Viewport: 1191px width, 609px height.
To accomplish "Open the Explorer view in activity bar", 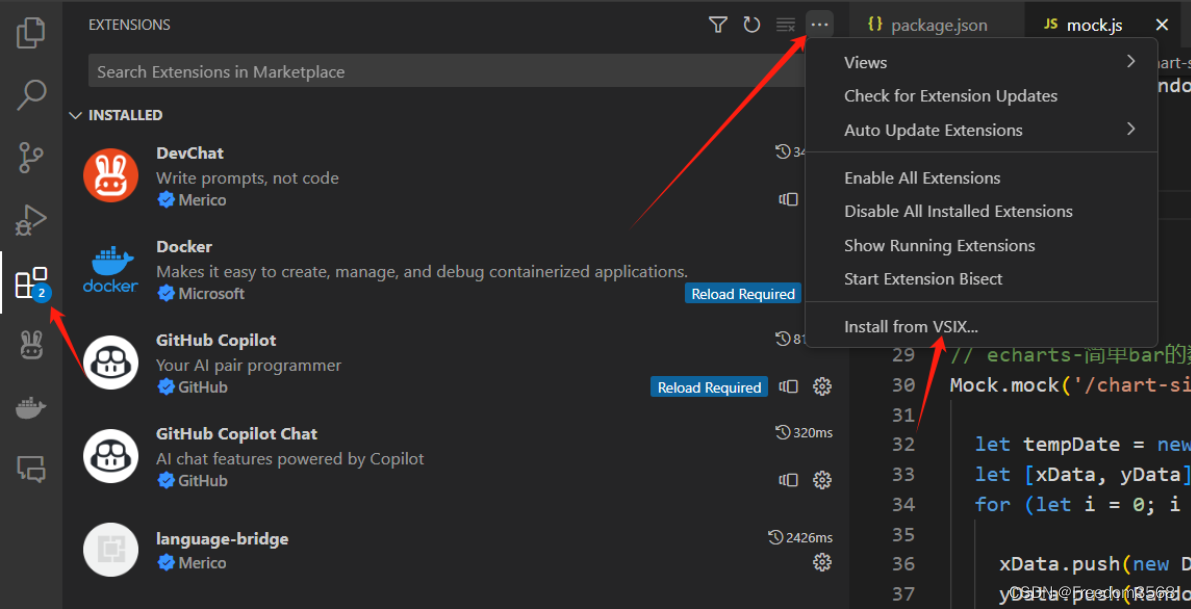I will 31,35.
